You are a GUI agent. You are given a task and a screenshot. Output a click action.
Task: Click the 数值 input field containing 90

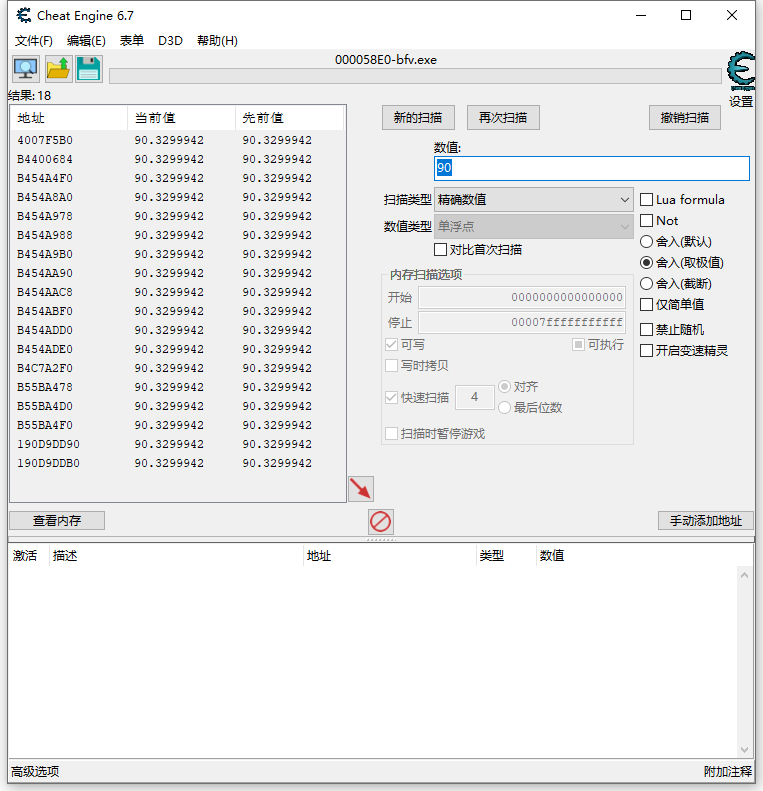(x=591, y=168)
